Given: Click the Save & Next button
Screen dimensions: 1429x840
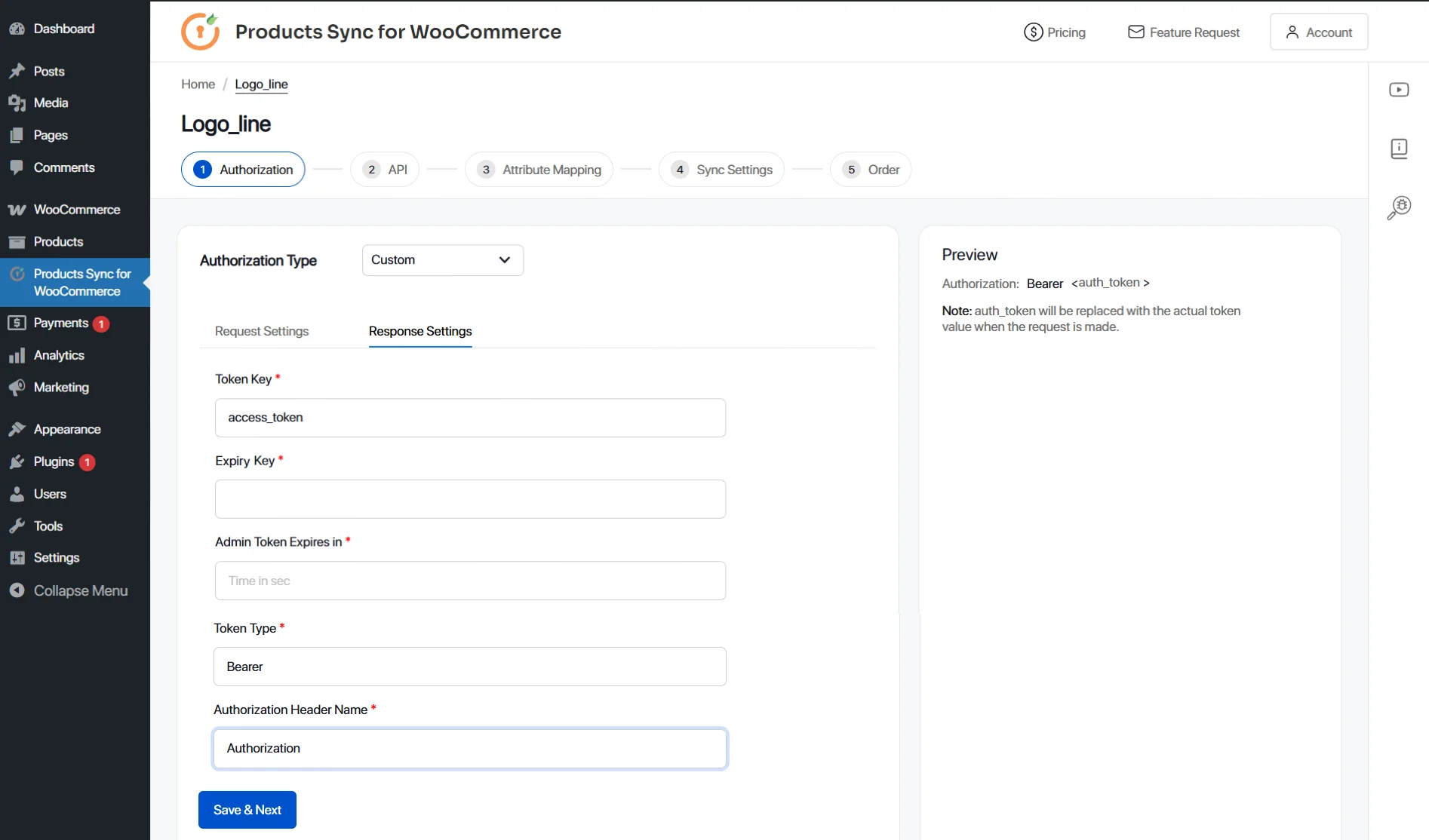Looking at the screenshot, I should (247, 809).
